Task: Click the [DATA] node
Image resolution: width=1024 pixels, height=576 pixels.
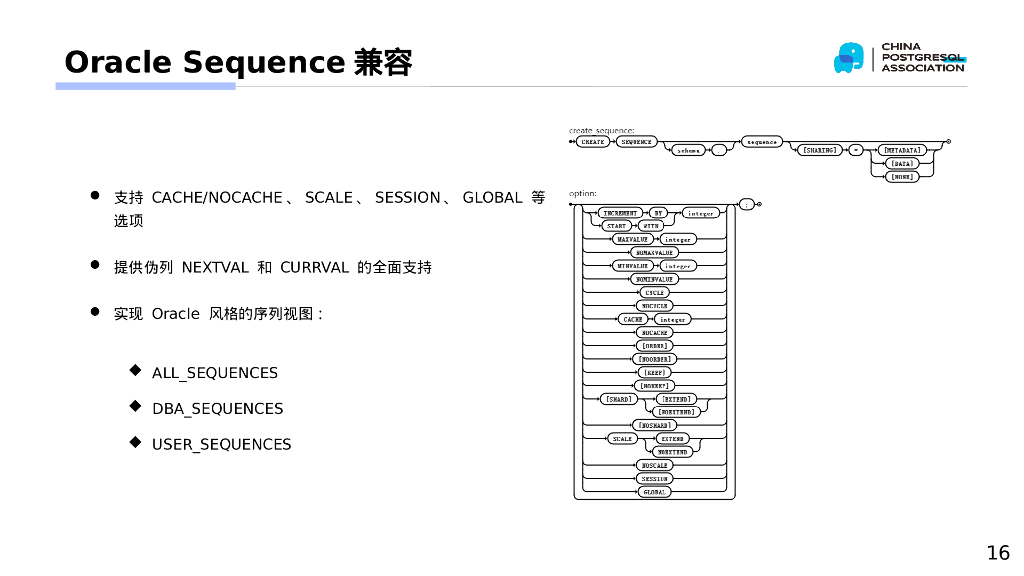Action: click(903, 163)
